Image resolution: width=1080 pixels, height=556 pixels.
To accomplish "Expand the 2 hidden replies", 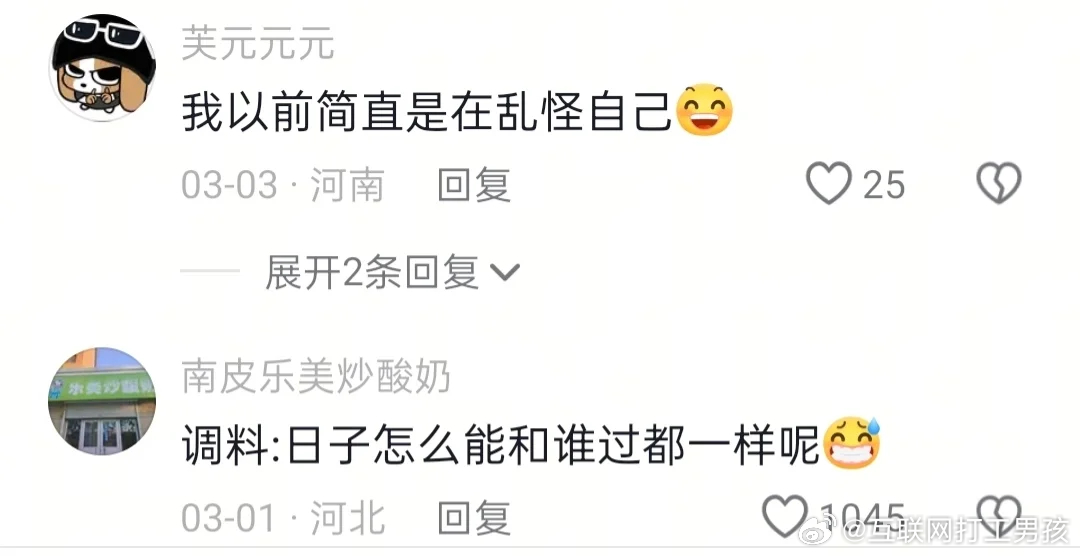I will pyautogui.click(x=391, y=271).
